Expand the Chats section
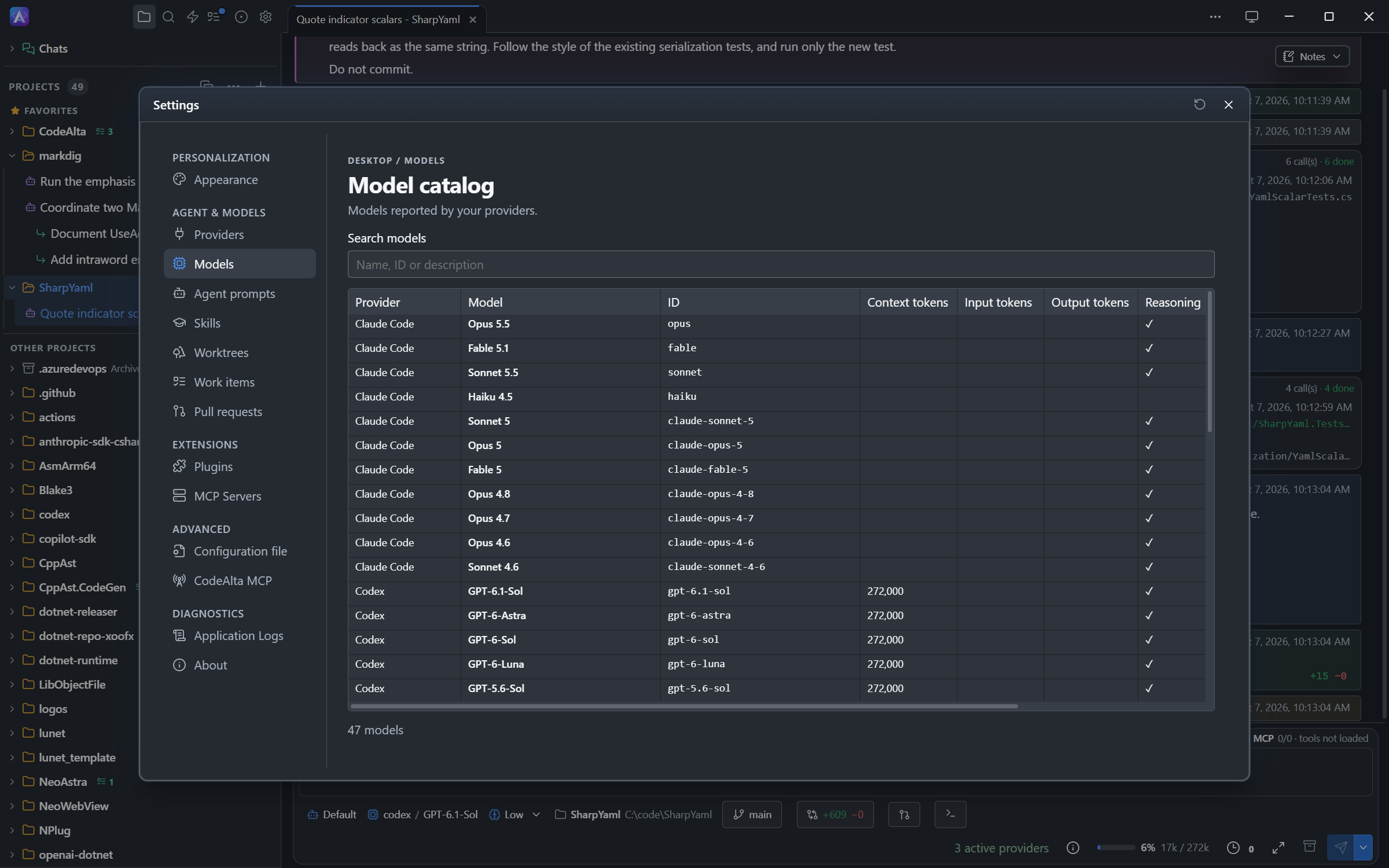Image resolution: width=1389 pixels, height=868 pixels. pos(12,49)
